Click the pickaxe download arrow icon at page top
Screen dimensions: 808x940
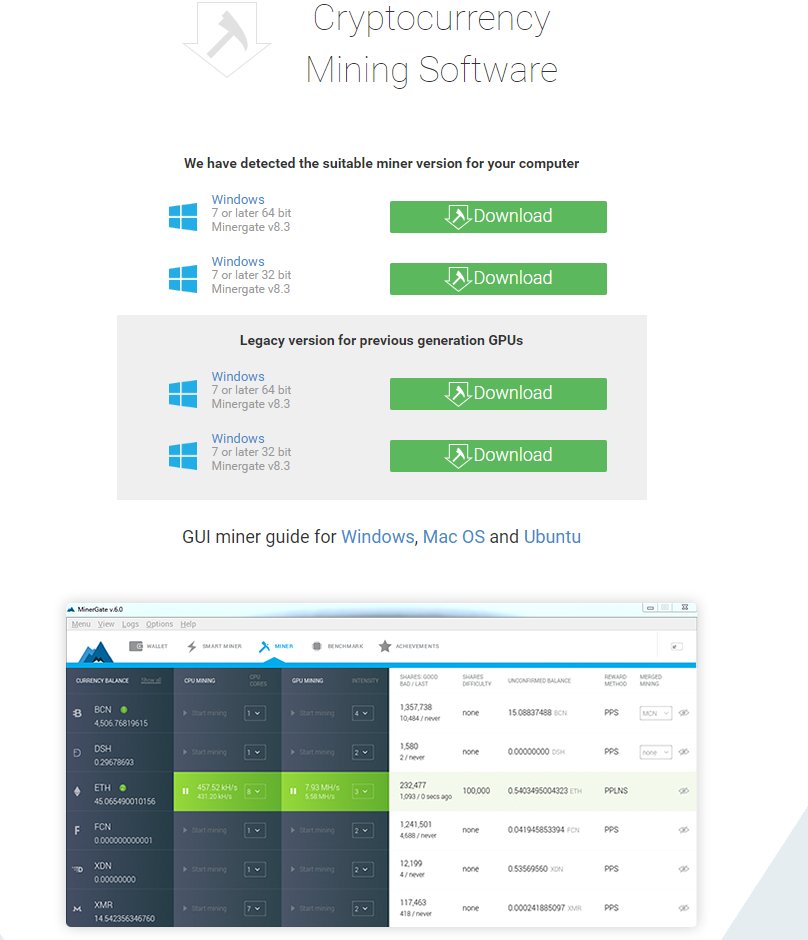[x=227, y=38]
